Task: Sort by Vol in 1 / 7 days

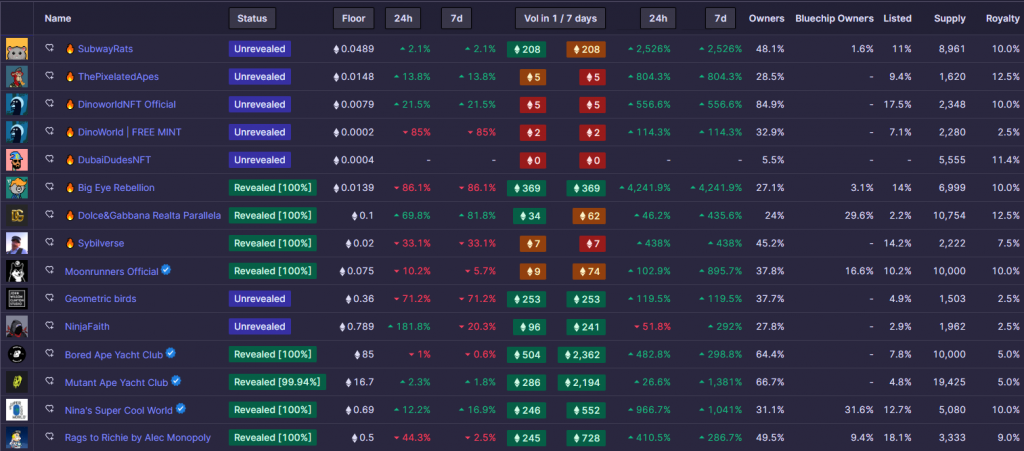Action: 560,18
